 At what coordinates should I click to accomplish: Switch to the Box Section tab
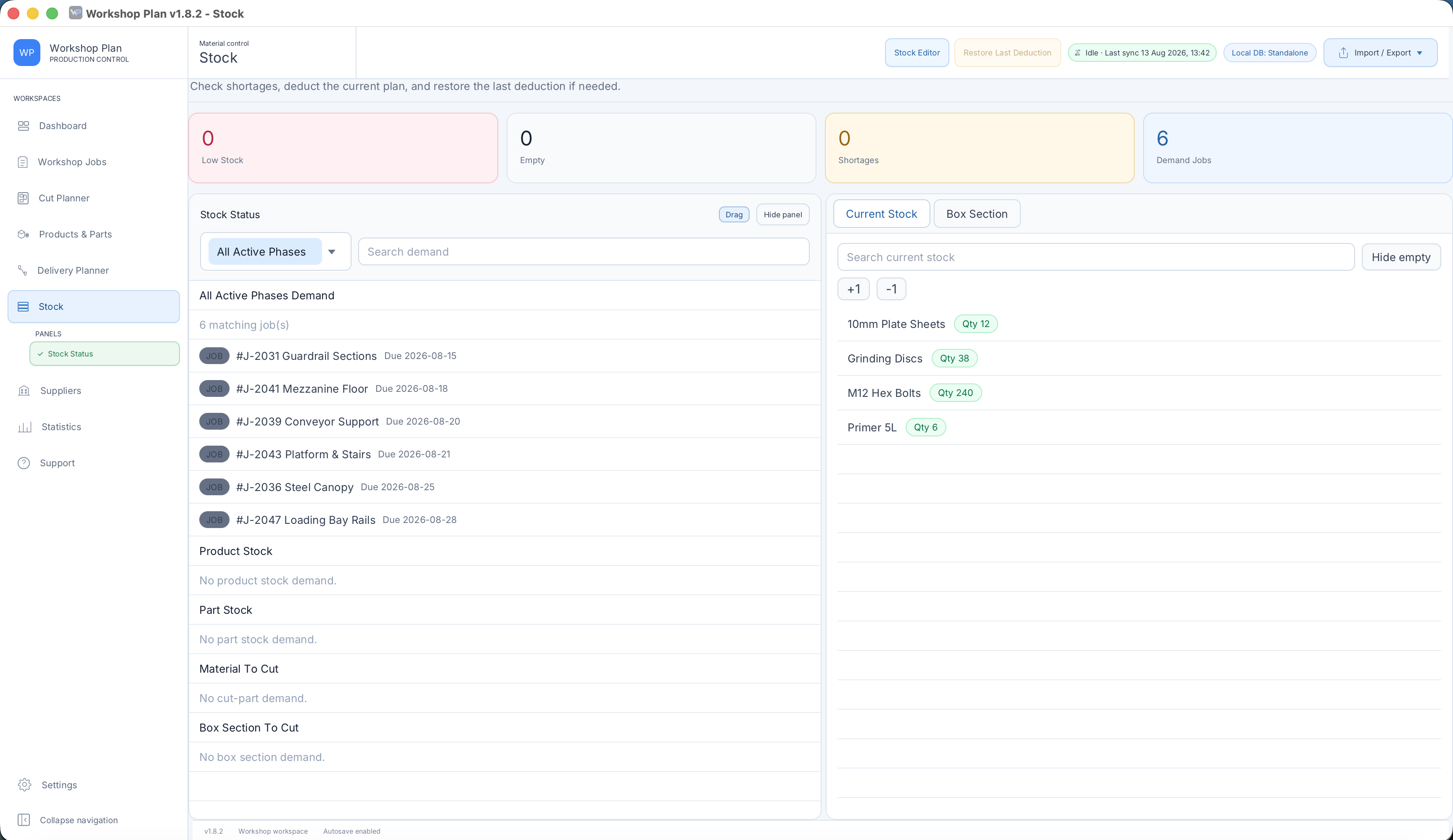977,214
